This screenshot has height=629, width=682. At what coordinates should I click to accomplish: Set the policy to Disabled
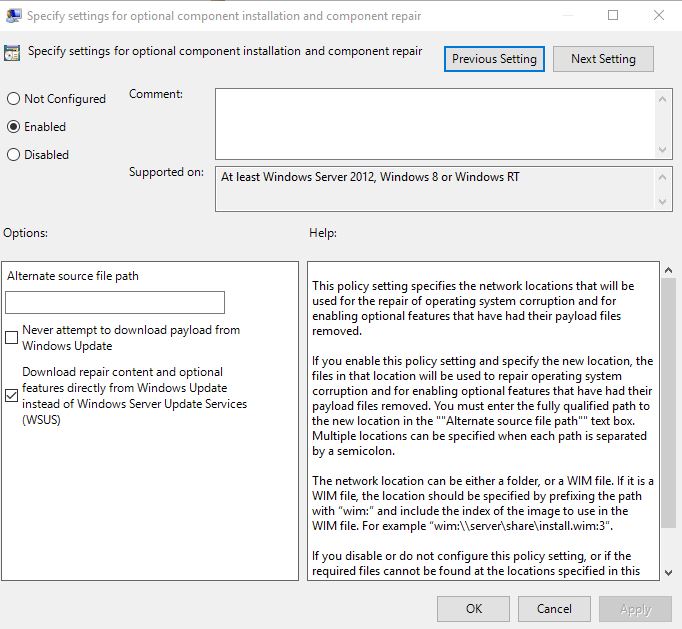click(x=13, y=155)
